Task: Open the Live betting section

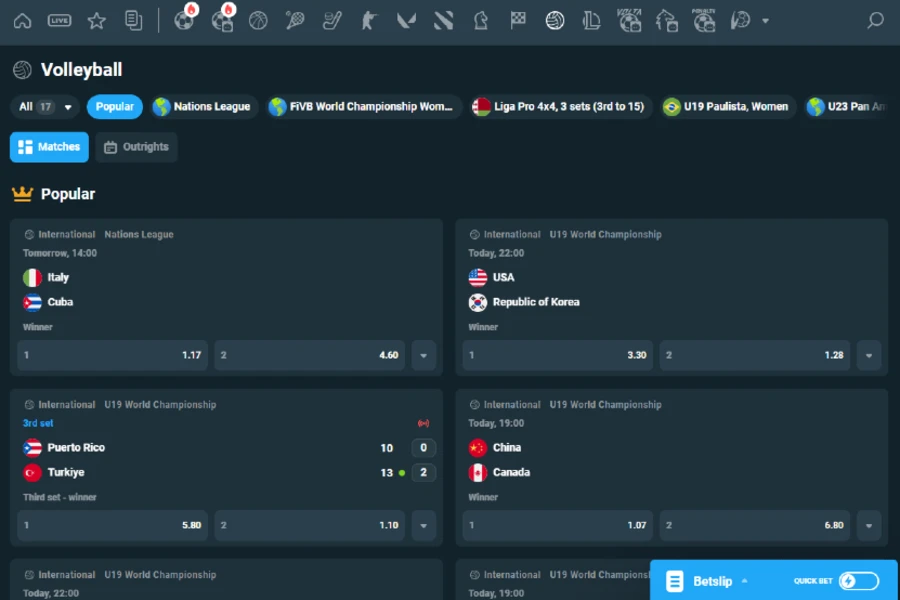Action: (60, 19)
